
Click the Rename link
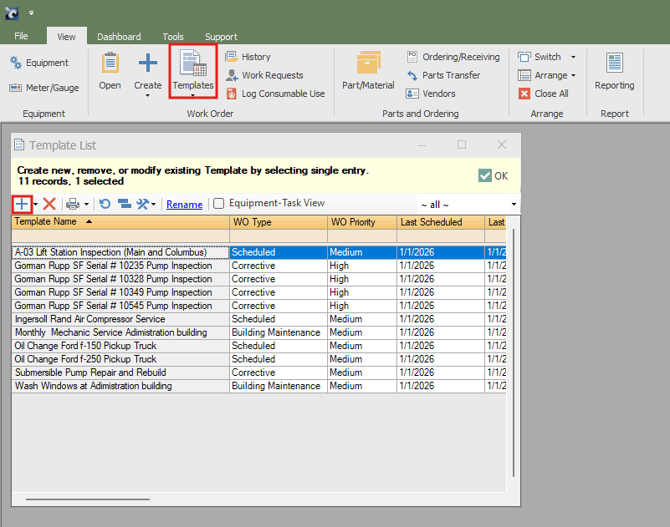tap(184, 204)
